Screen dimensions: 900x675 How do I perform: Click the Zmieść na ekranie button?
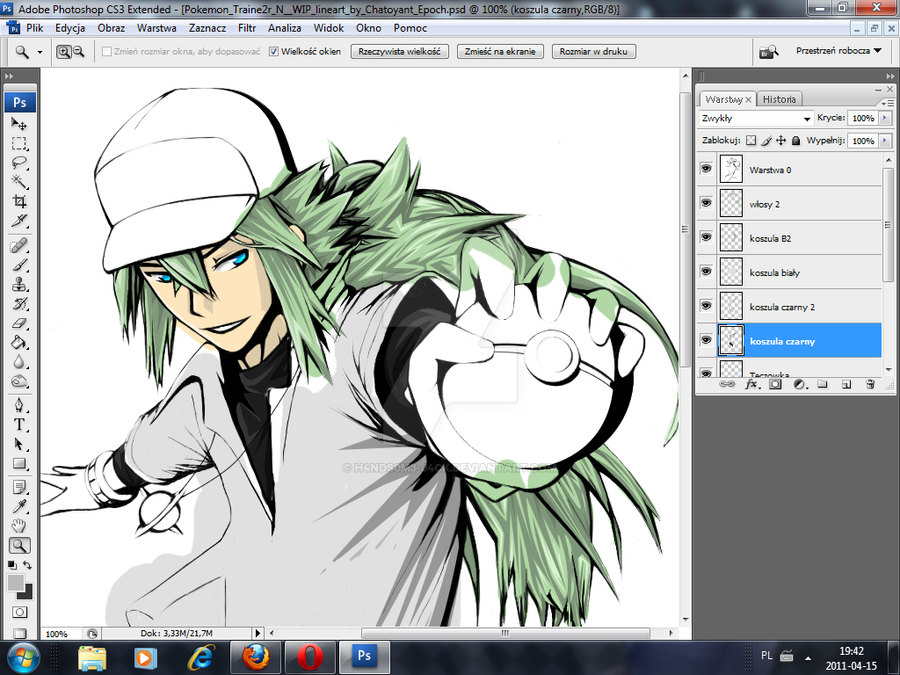(x=500, y=52)
